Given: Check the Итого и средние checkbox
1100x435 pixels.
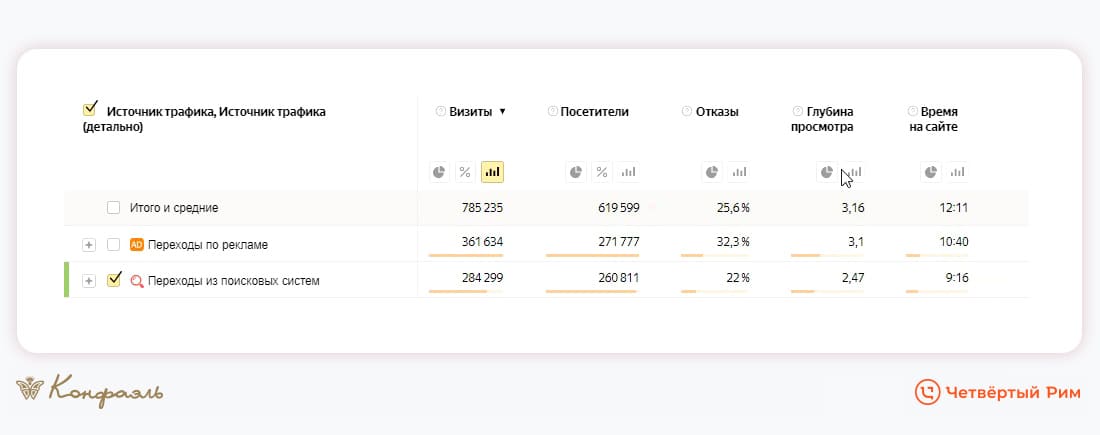Looking at the screenshot, I should click(x=114, y=208).
